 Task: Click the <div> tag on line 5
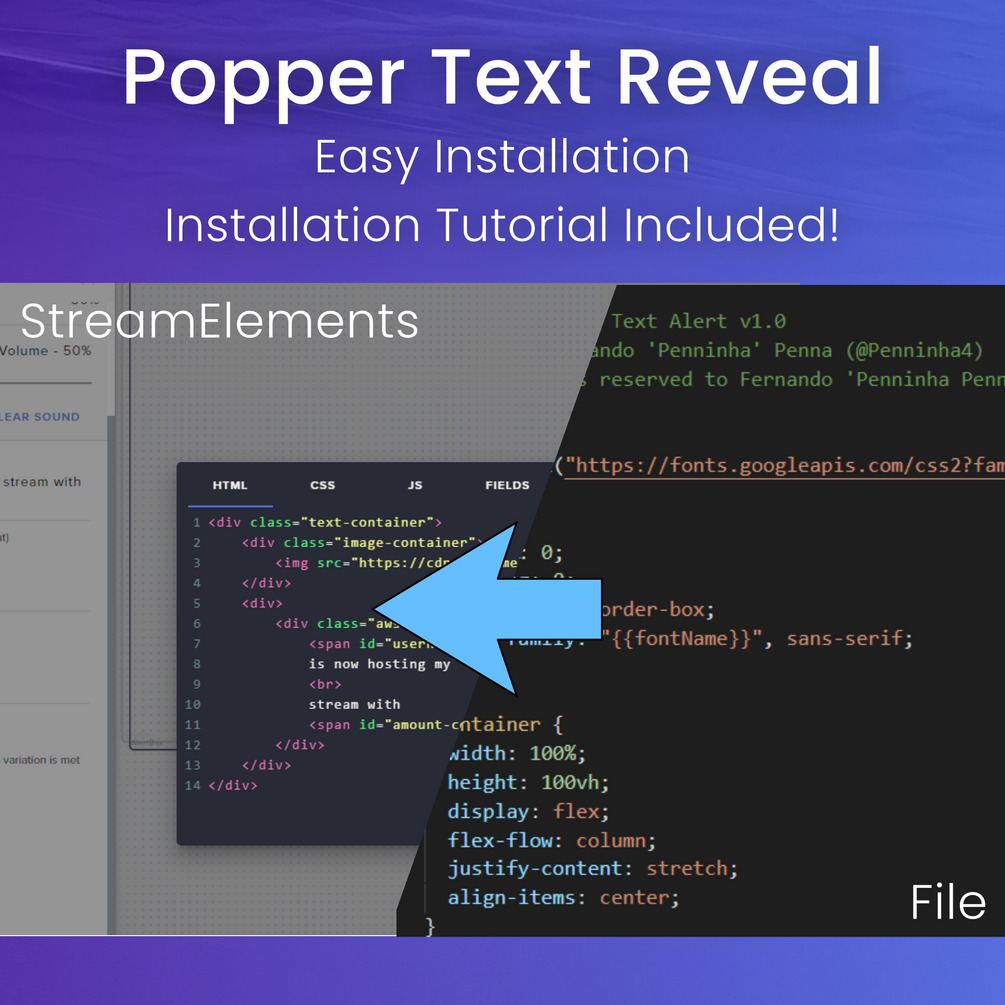pos(262,603)
